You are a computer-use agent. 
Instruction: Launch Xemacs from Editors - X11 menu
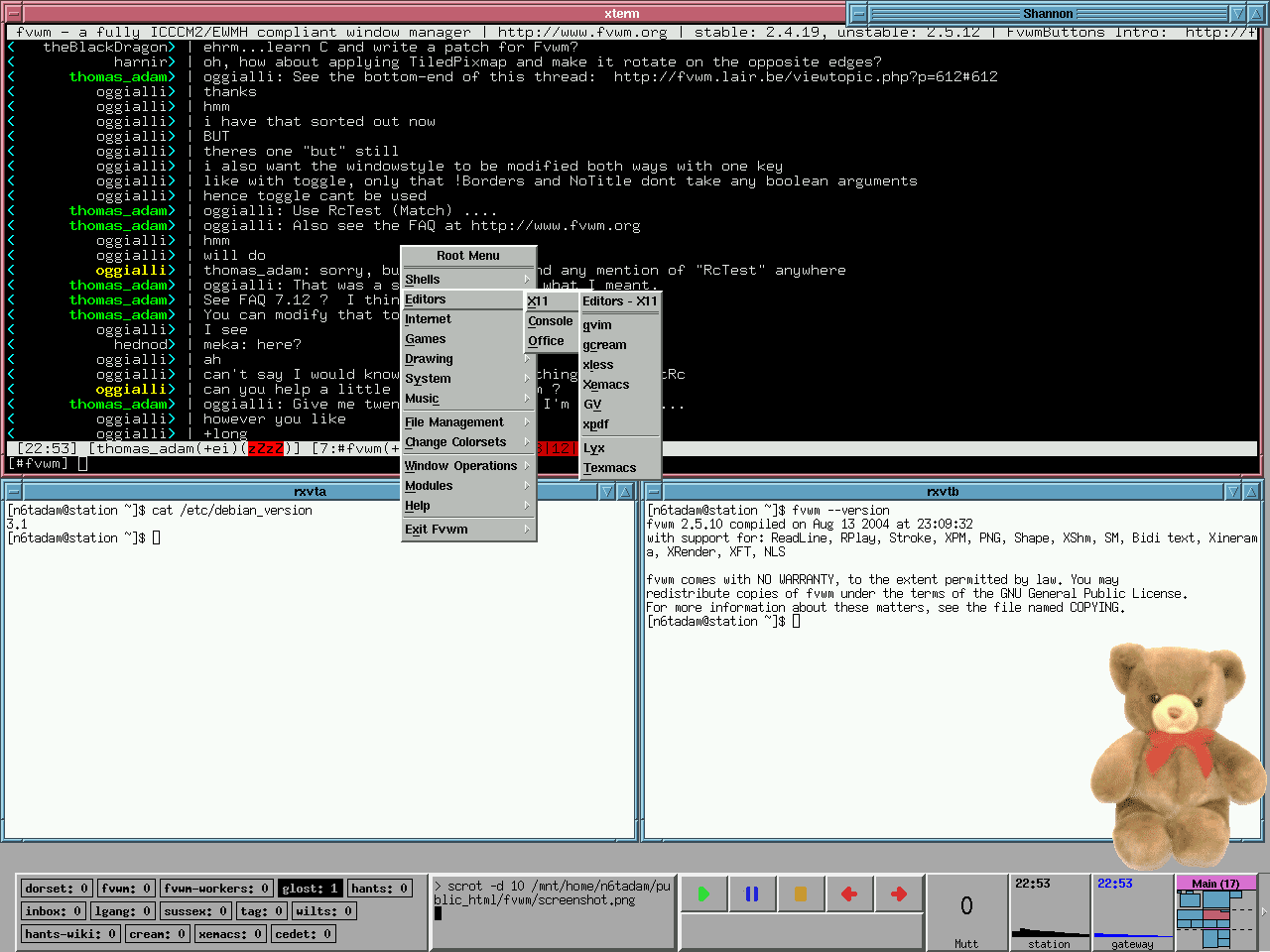620,385
